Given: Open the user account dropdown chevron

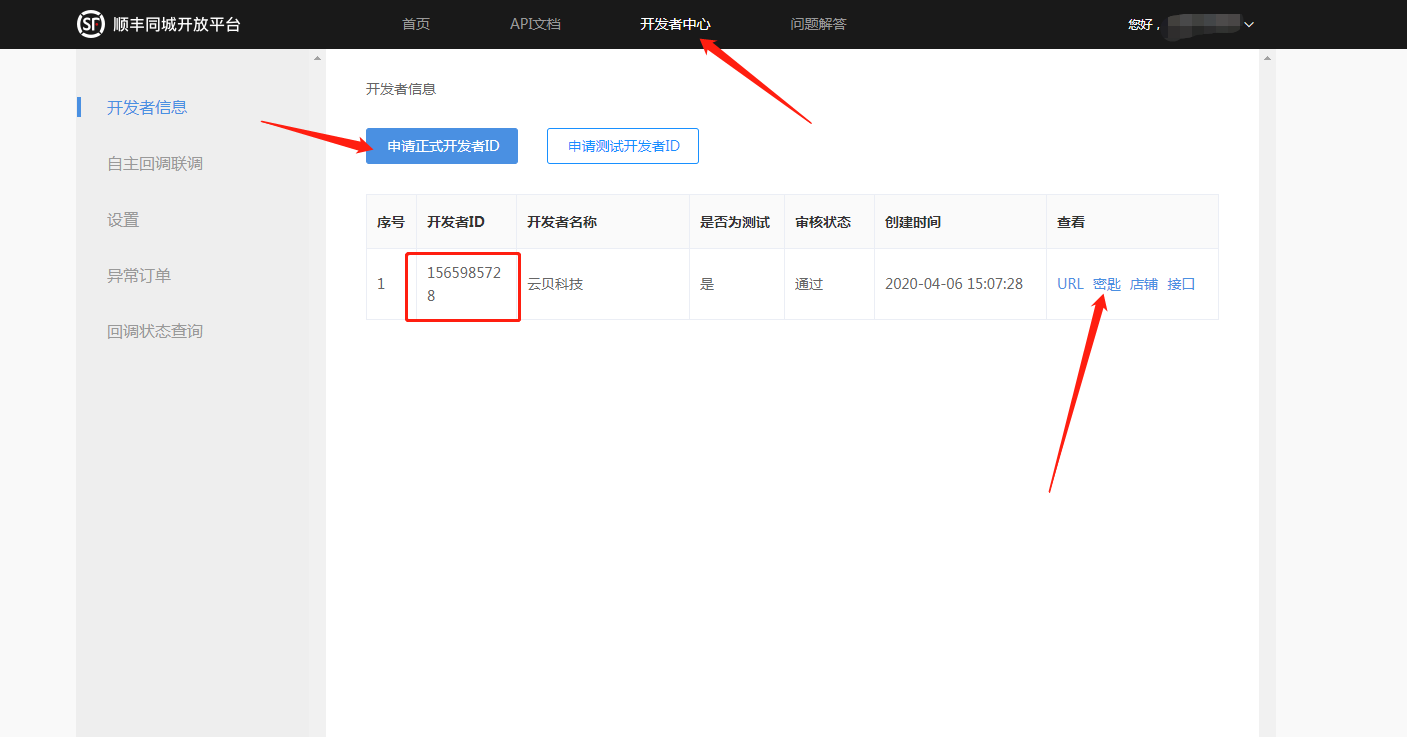Looking at the screenshot, I should tap(1249, 25).
